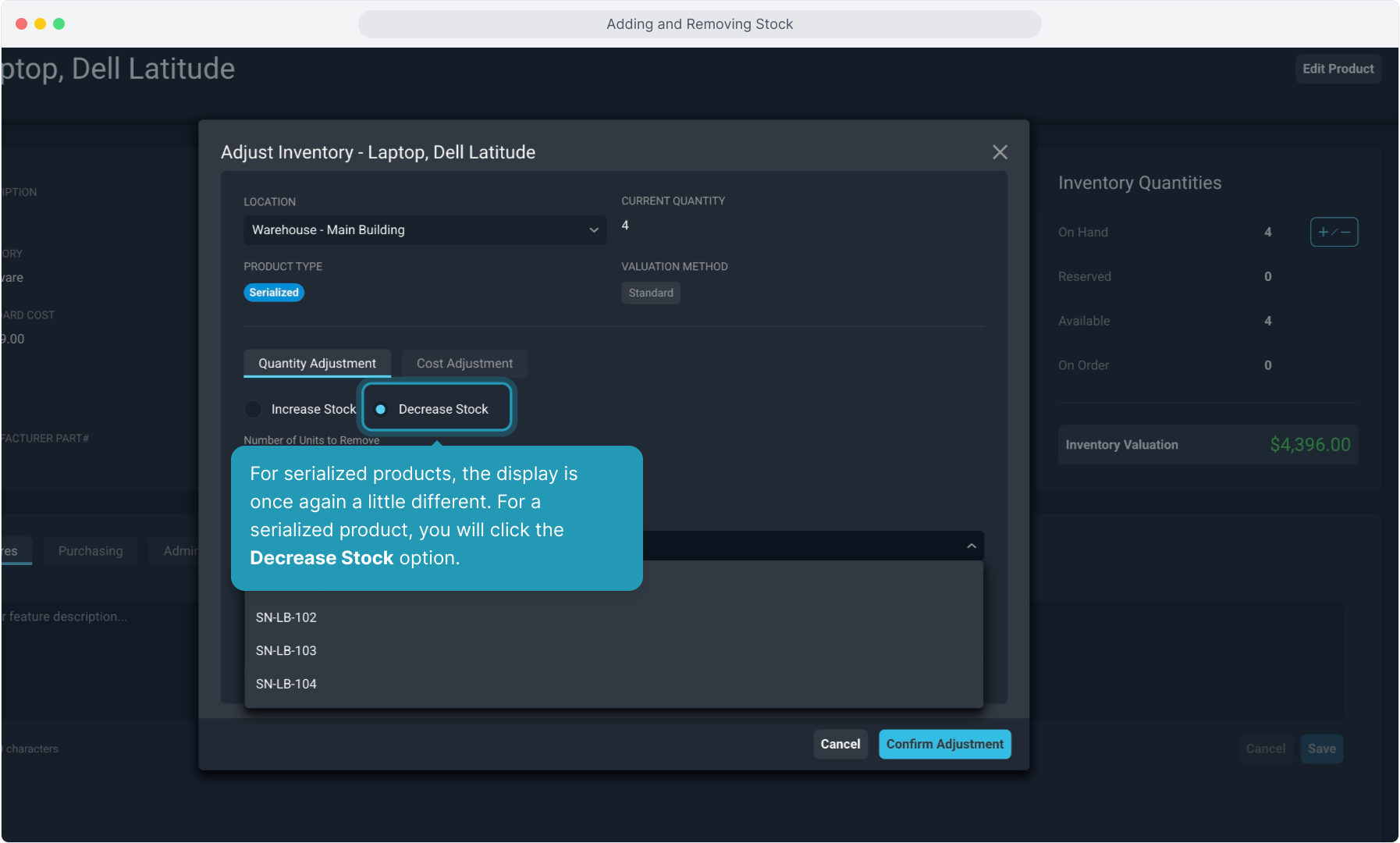This screenshot has height=843, width=1400.
Task: Click the red macOS close window button
Action: pyautogui.click(x=21, y=24)
